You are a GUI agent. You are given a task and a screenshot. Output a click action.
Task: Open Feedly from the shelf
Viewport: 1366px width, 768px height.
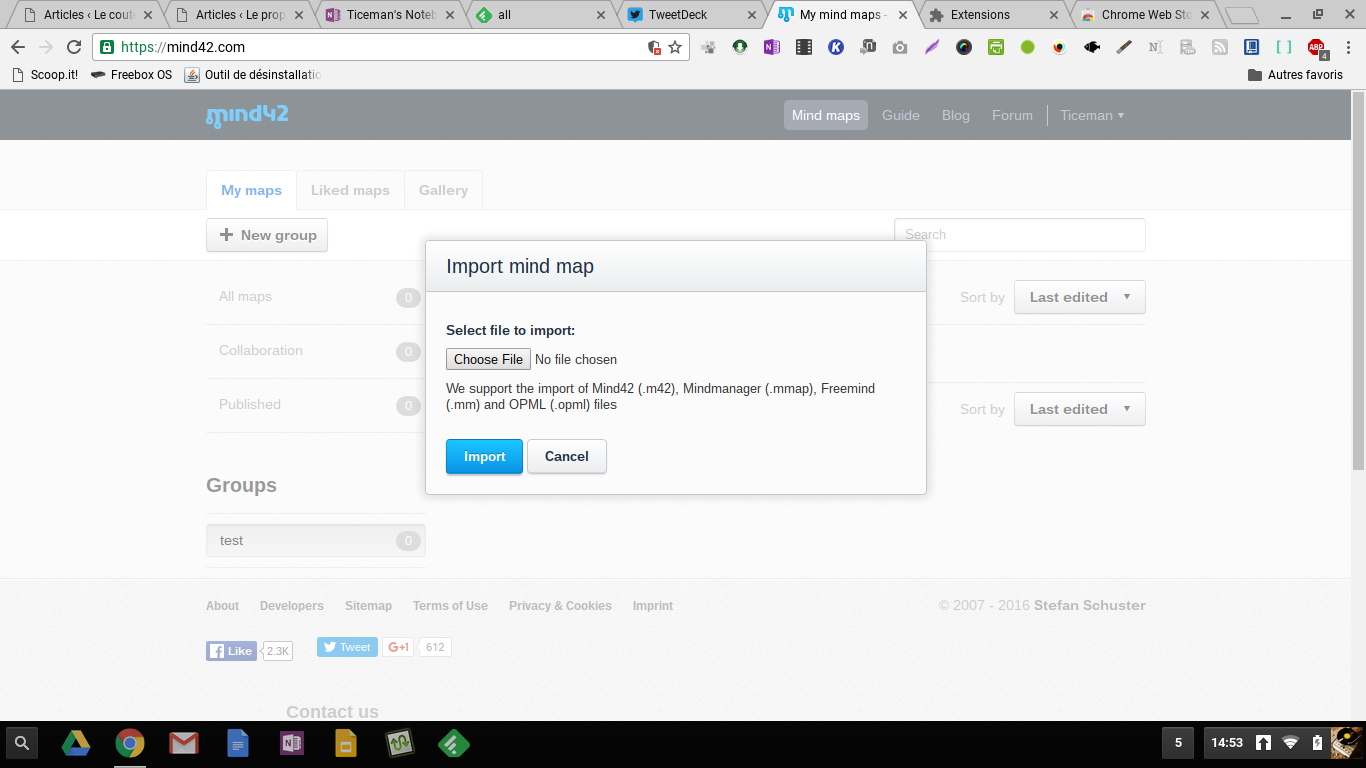pyautogui.click(x=454, y=743)
